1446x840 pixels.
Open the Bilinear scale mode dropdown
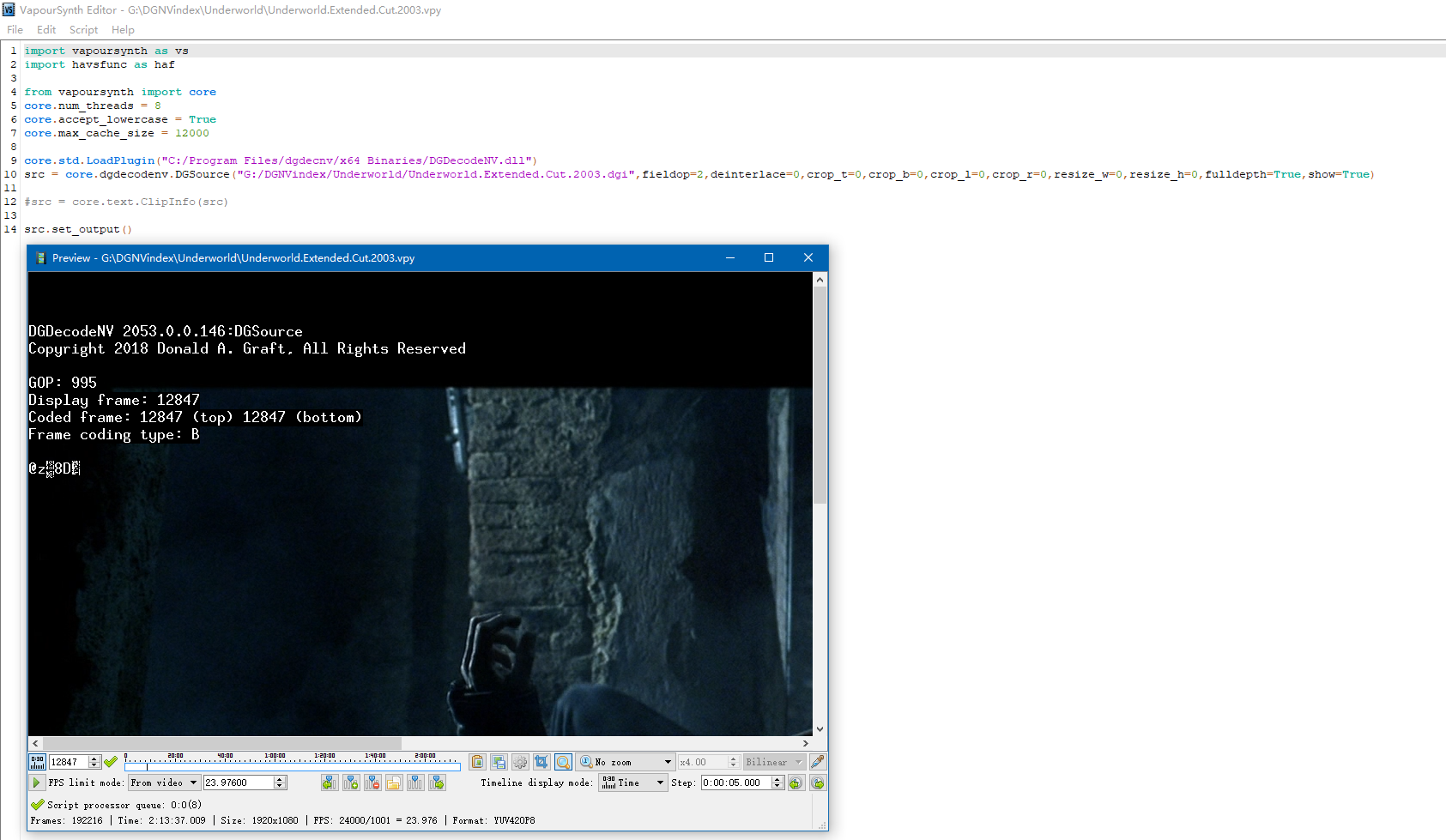point(774,762)
